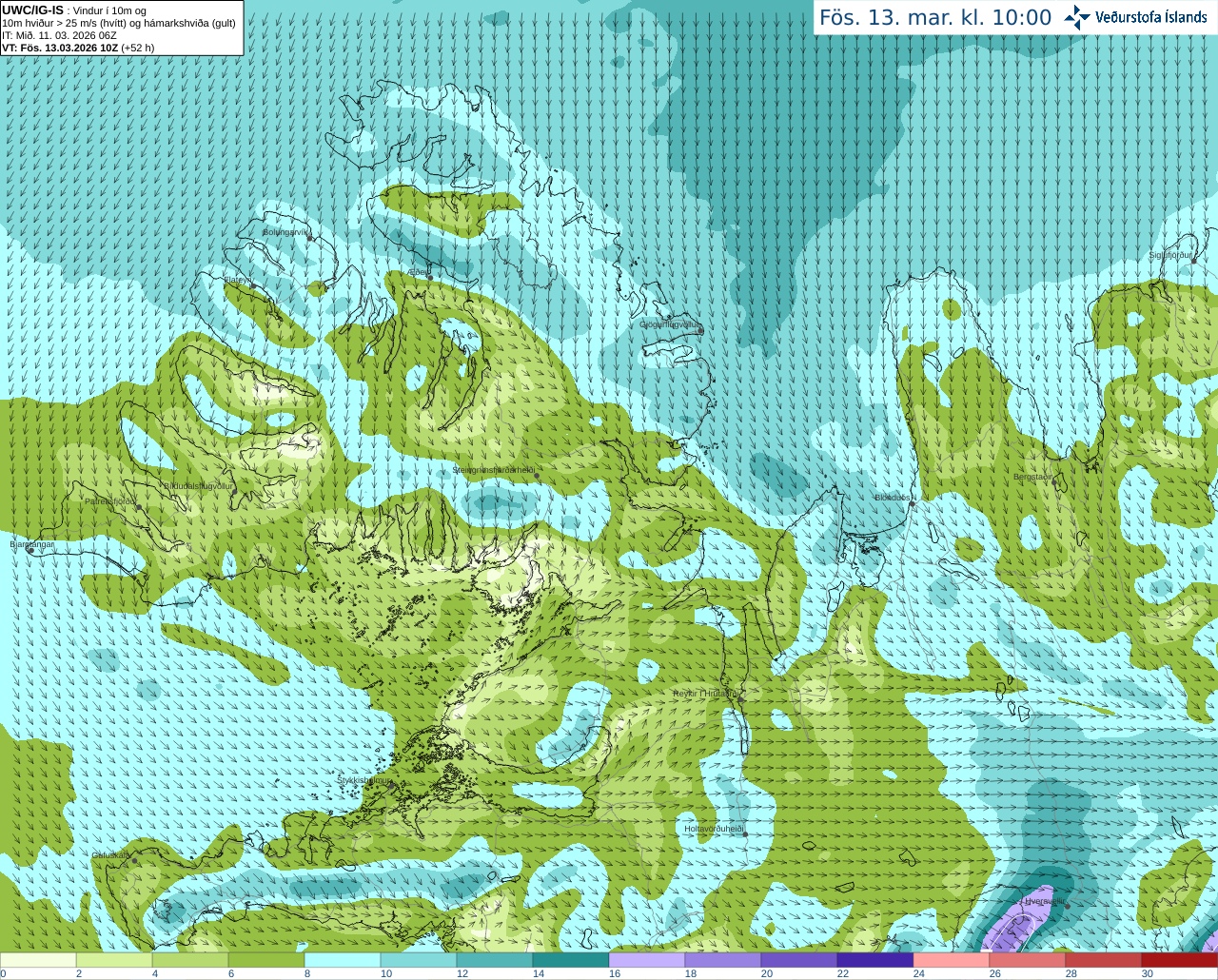The width and height of the screenshot is (1218, 980).
Task: Click the Steingrímsfjarðarheiði station label
Action: click(x=493, y=470)
